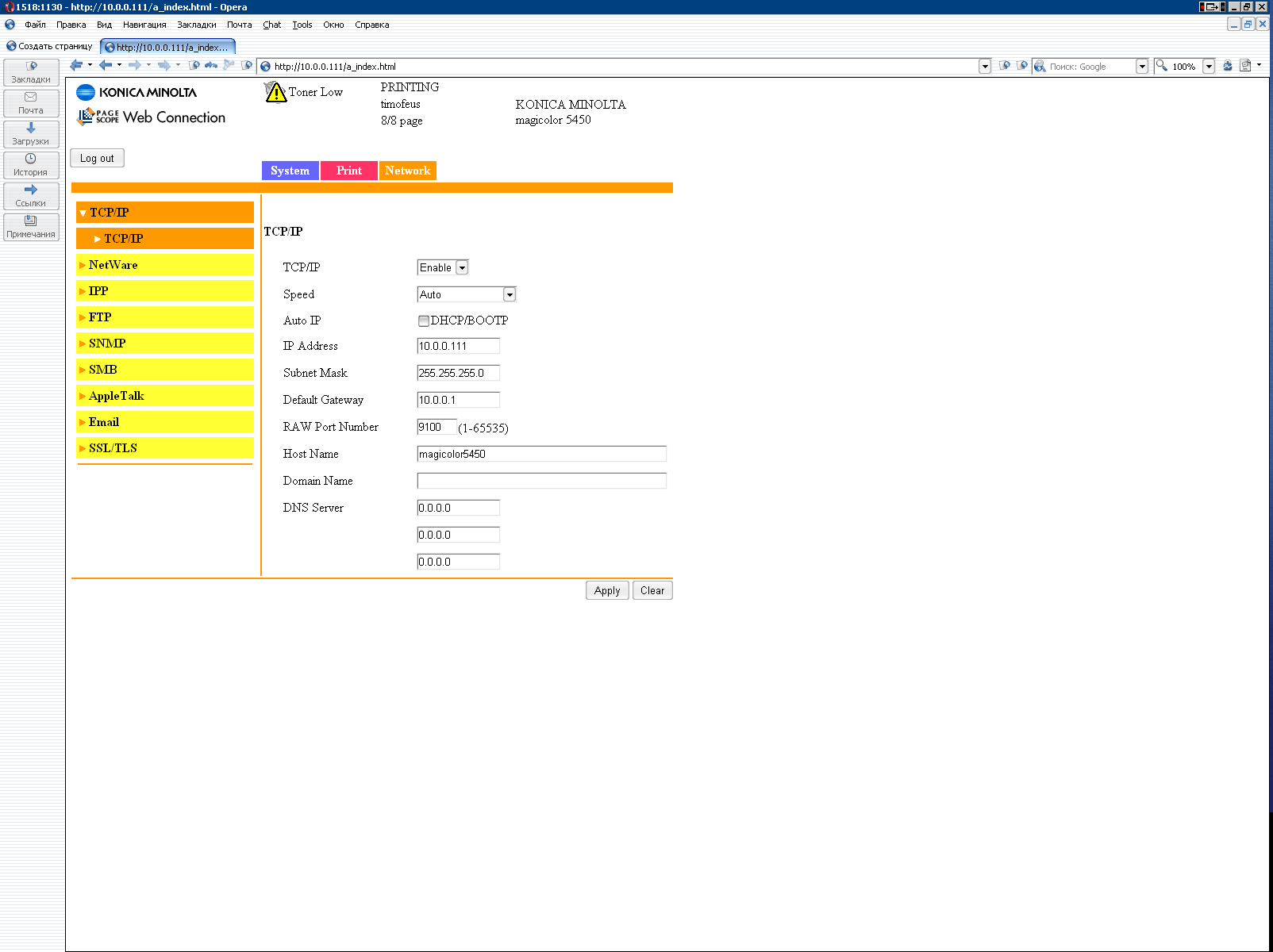Click the Apply button
The image size is (1273, 952).
tap(607, 590)
